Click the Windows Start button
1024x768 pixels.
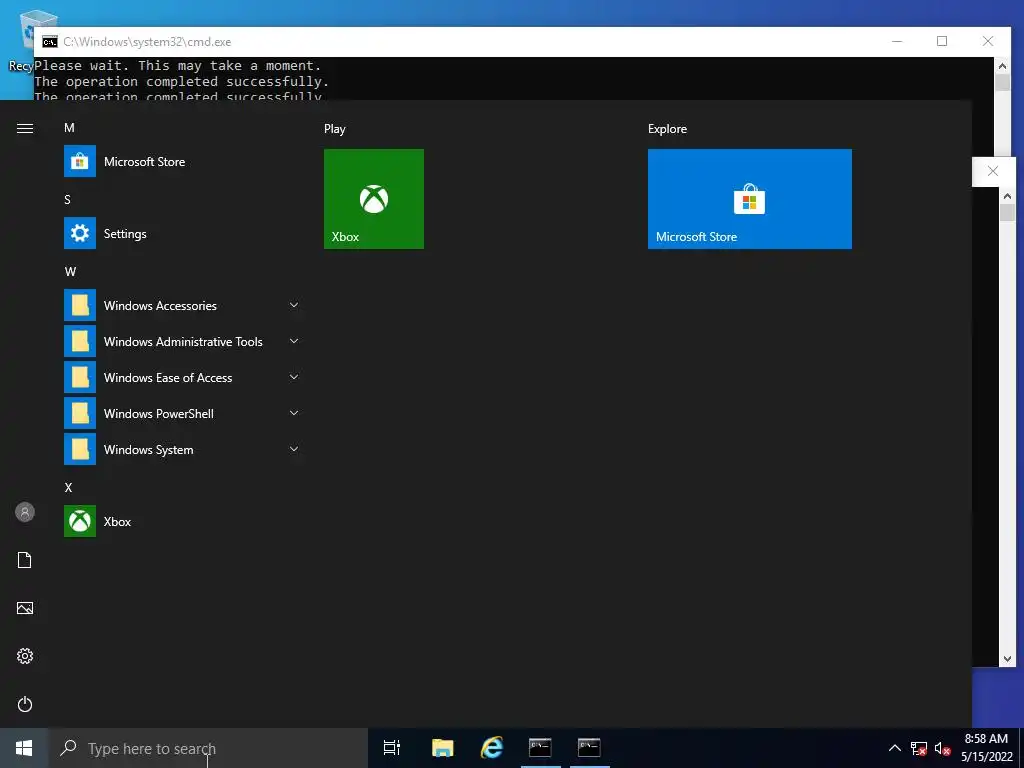[x=24, y=748]
